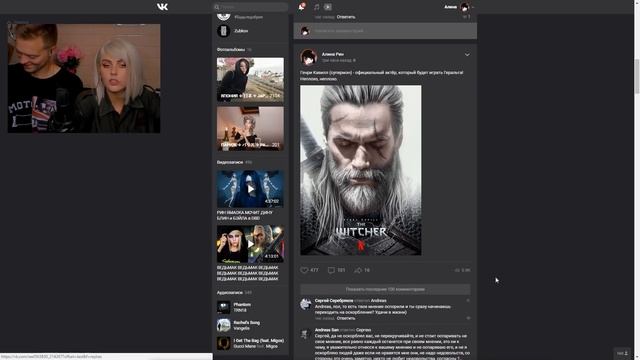640x360 pixels.
Task: Click Ответить under the top comment
Action: pos(346,17)
